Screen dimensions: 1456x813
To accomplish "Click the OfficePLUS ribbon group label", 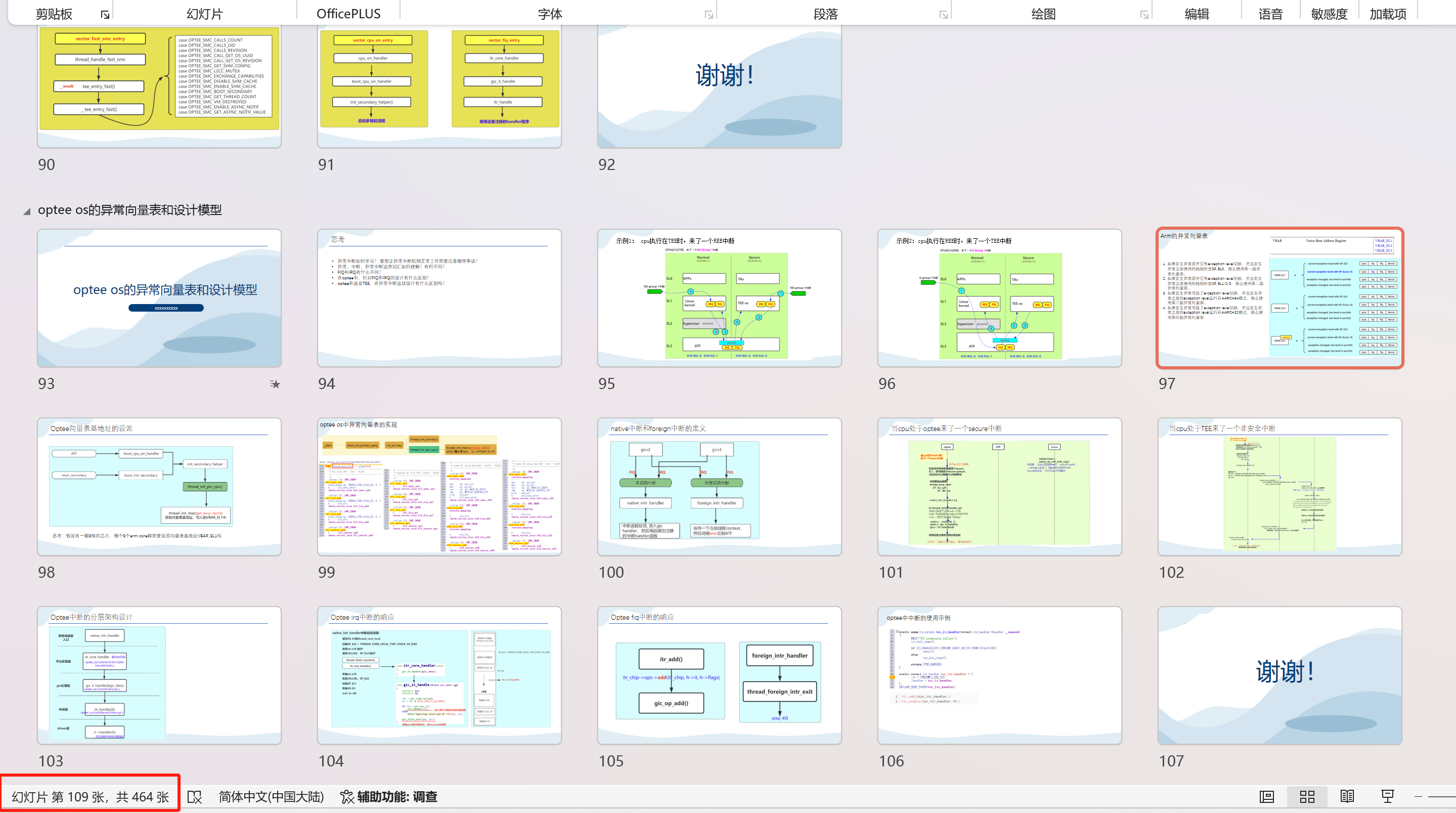I will (x=348, y=14).
